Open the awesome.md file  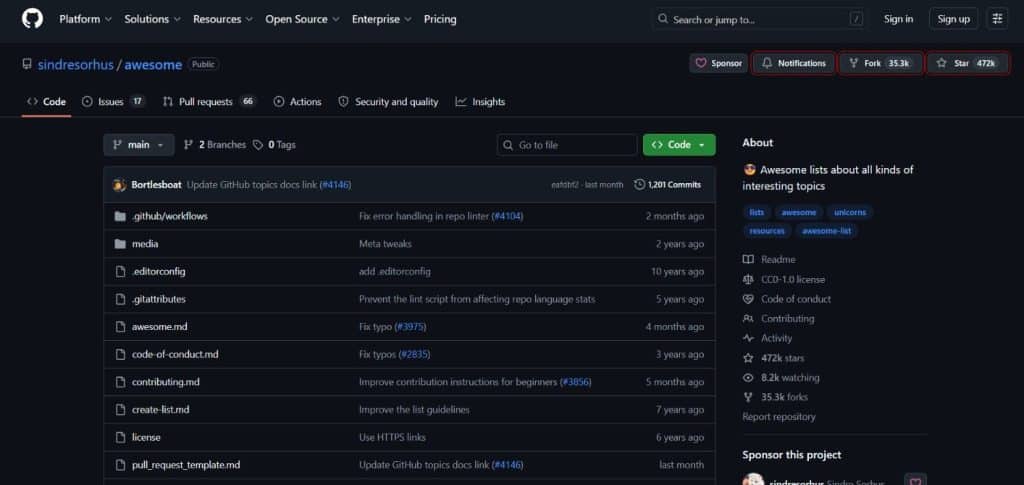click(159, 326)
